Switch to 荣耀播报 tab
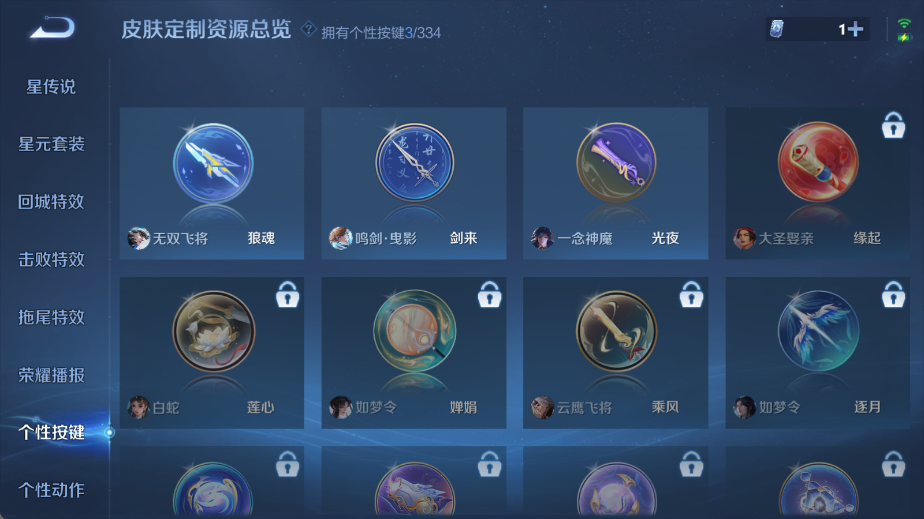 pyautogui.click(x=51, y=375)
